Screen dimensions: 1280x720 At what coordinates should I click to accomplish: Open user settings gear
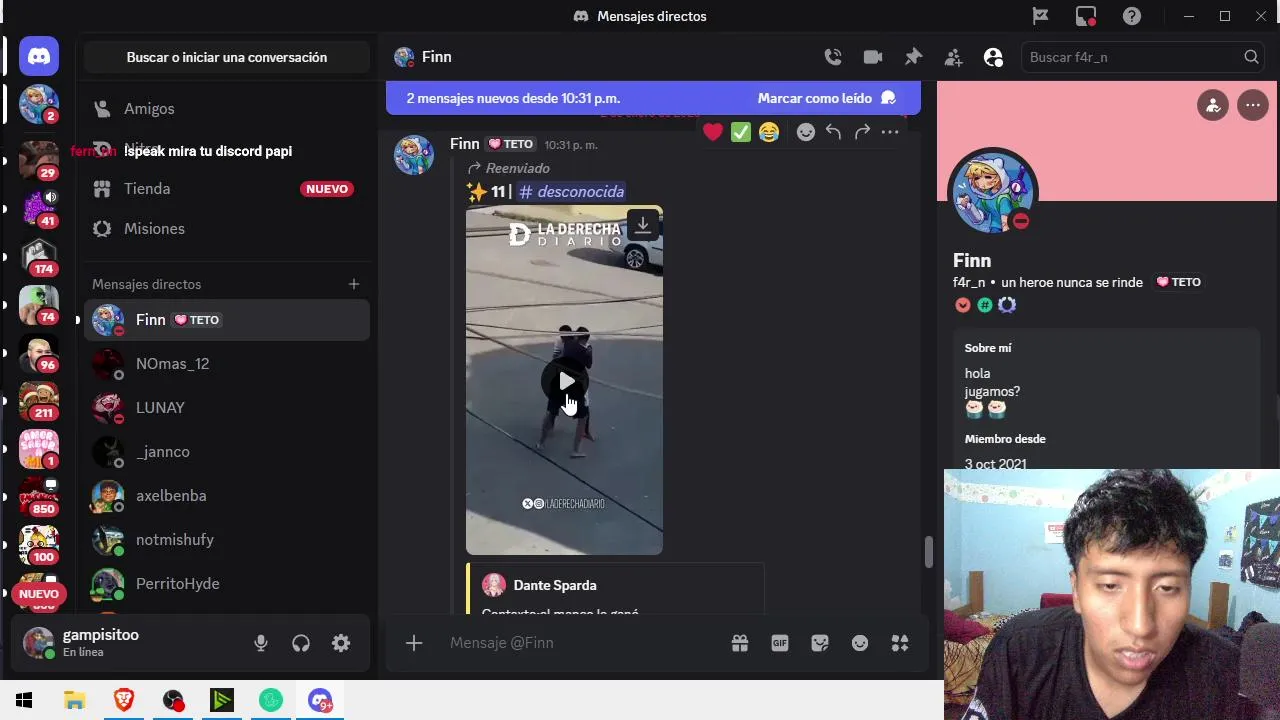pyautogui.click(x=341, y=643)
